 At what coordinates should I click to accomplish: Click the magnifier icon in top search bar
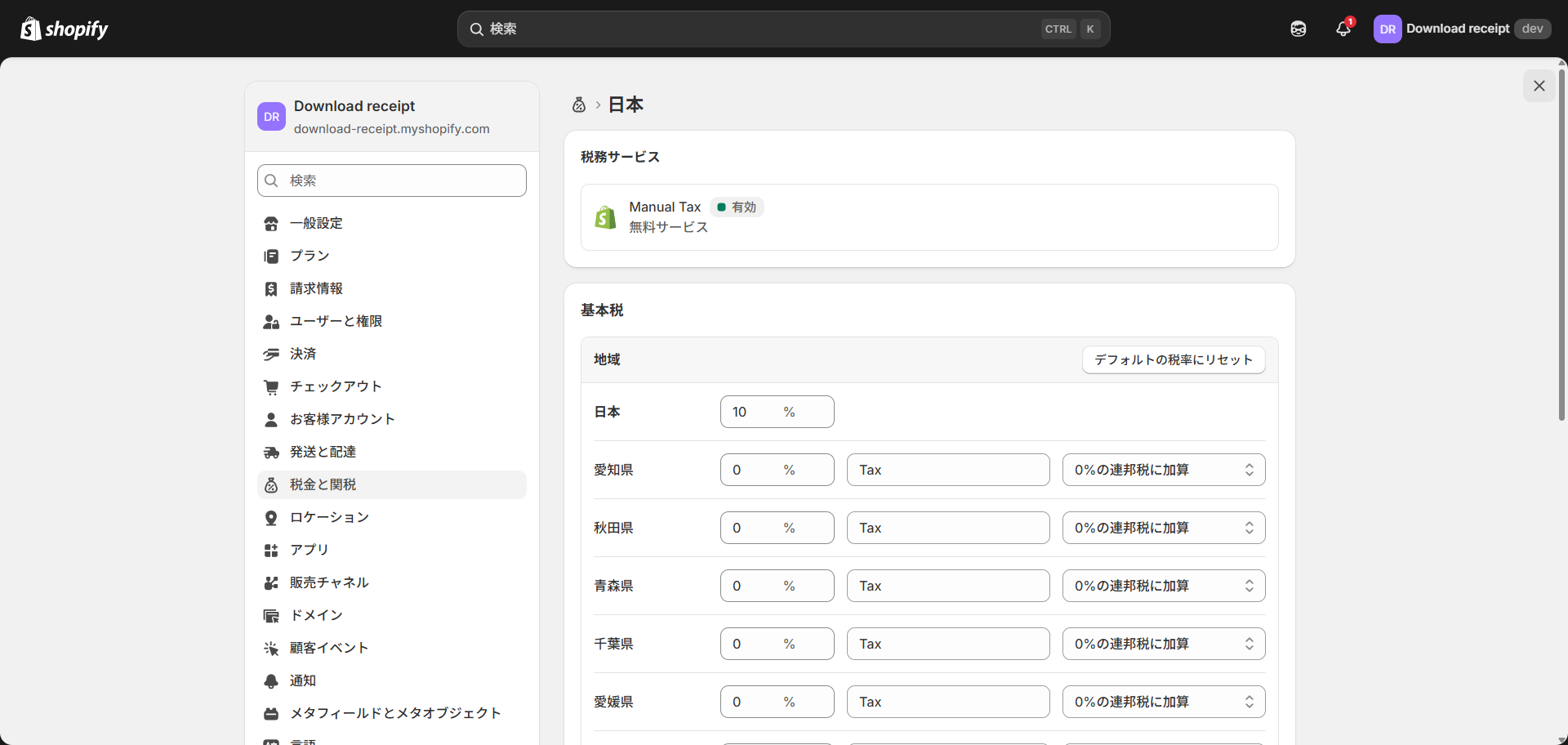477,29
